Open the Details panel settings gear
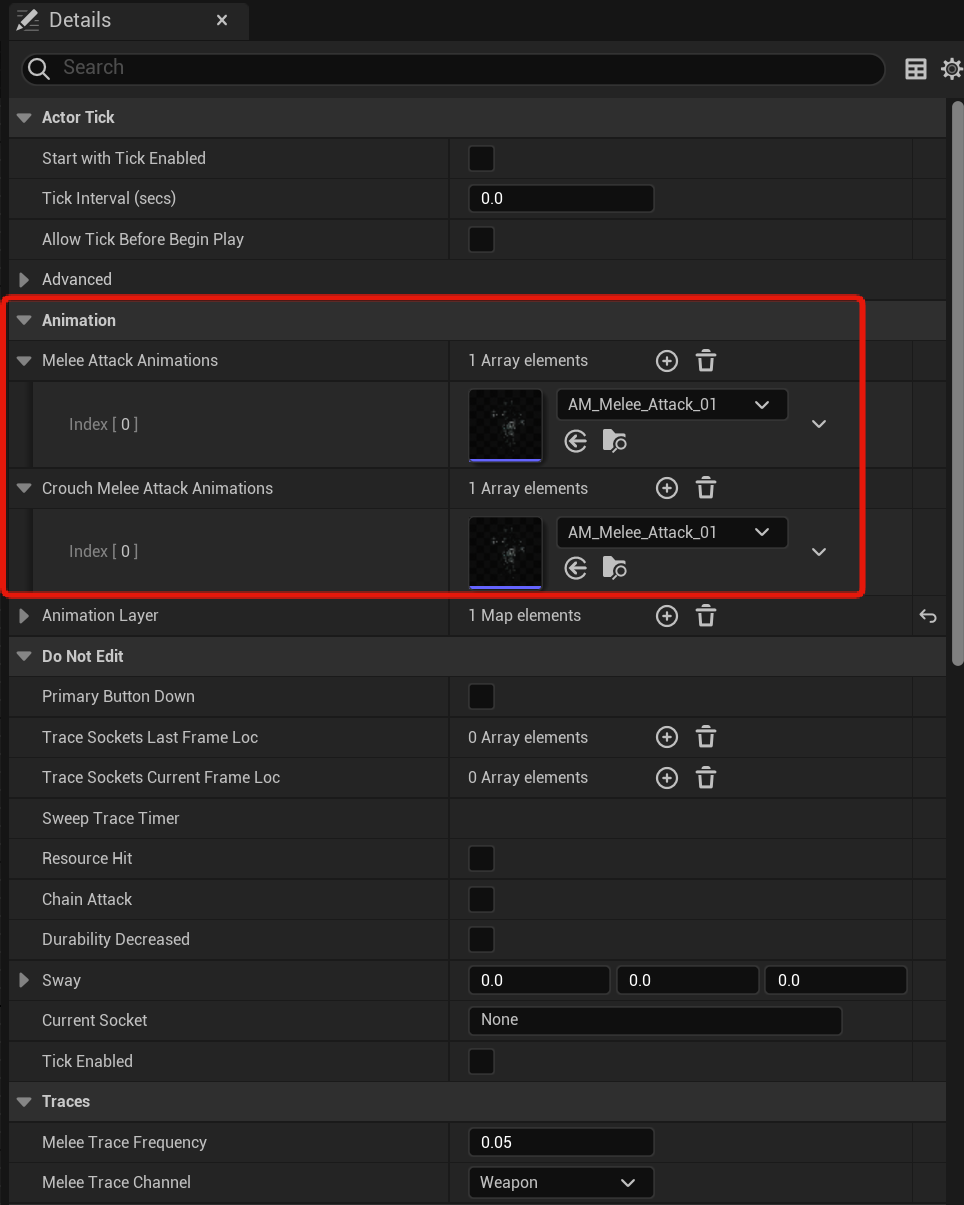Image resolution: width=964 pixels, height=1205 pixels. (951, 68)
